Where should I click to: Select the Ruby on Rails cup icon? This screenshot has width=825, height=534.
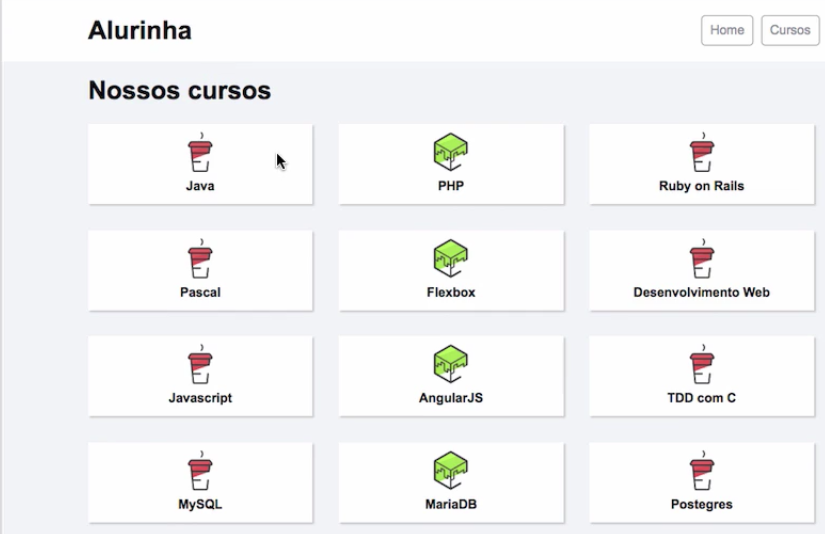pyautogui.click(x=702, y=155)
